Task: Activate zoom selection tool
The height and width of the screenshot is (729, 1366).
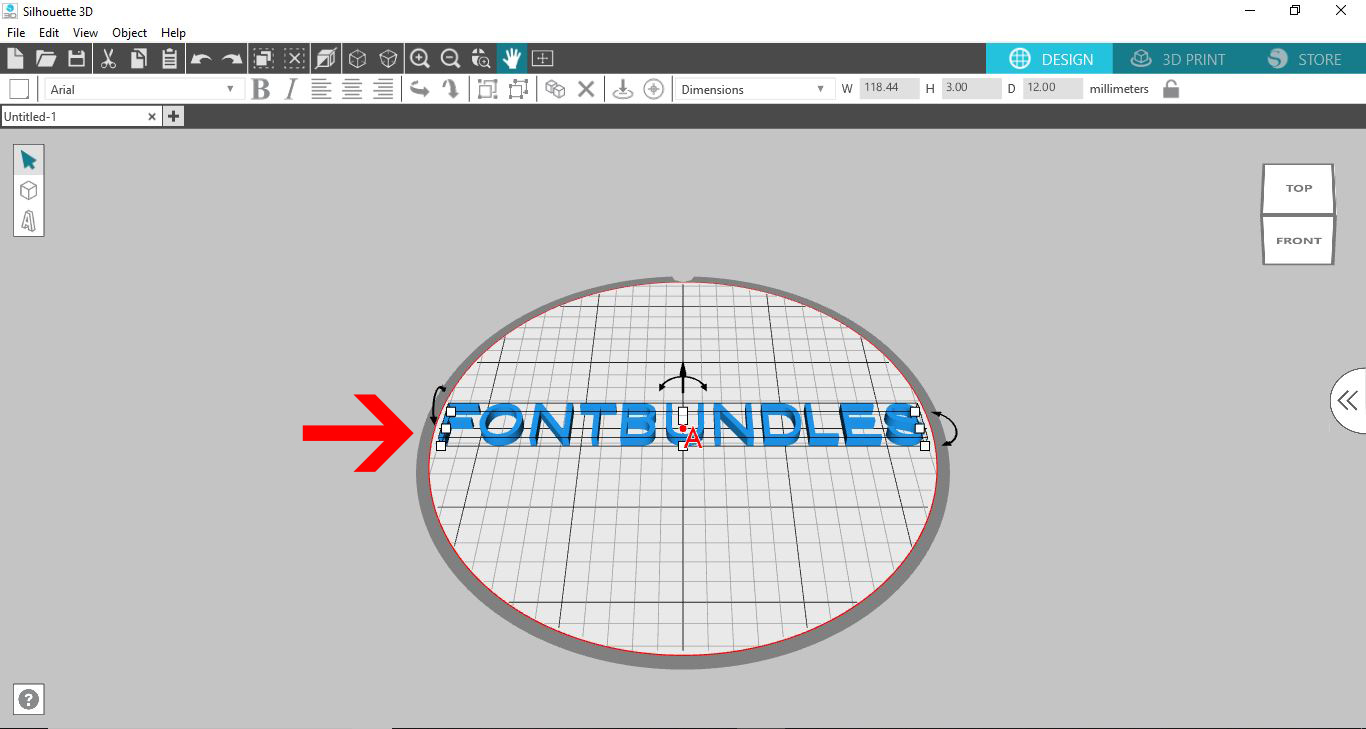Action: [482, 58]
